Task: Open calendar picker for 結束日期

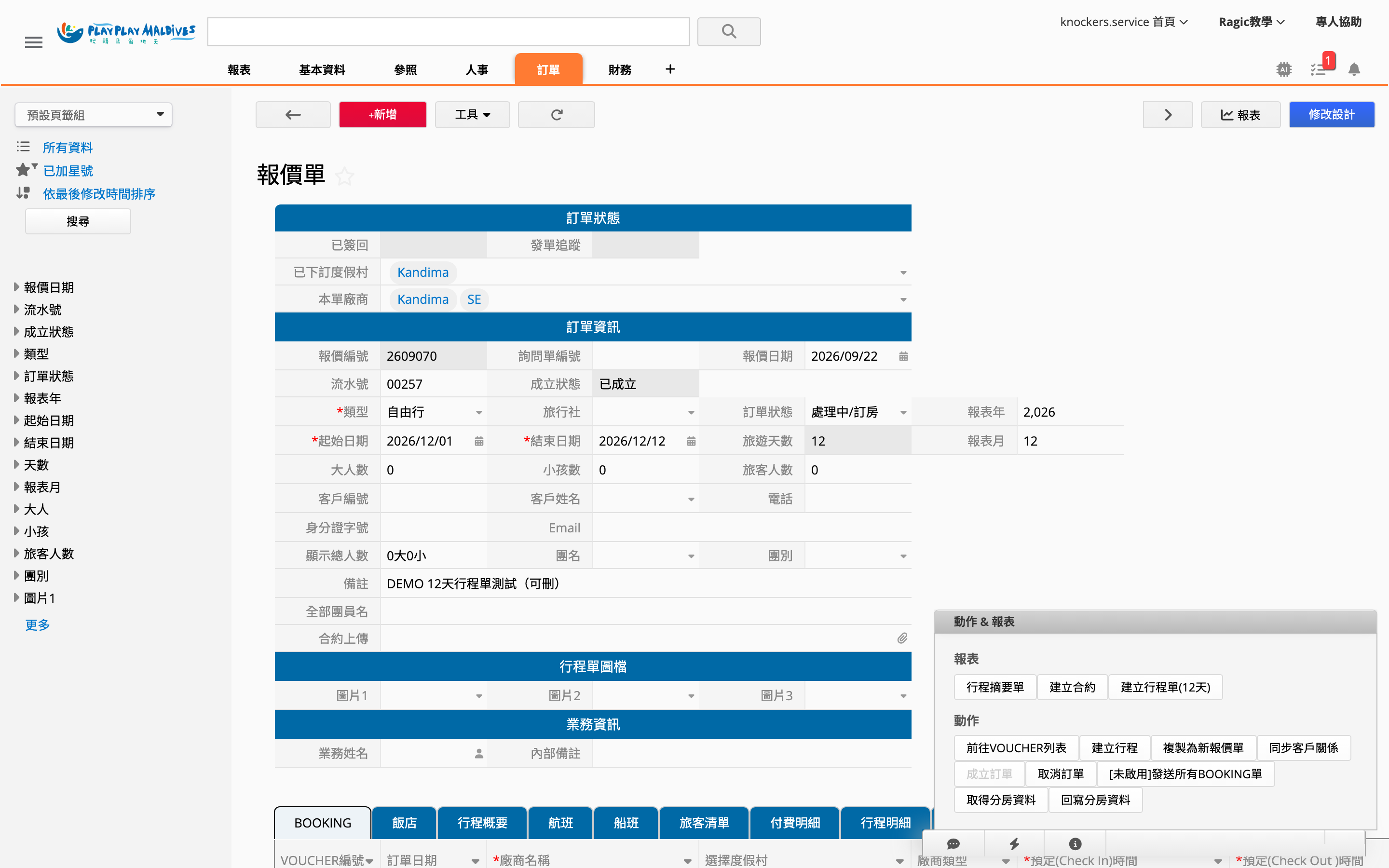Action: [x=691, y=441]
